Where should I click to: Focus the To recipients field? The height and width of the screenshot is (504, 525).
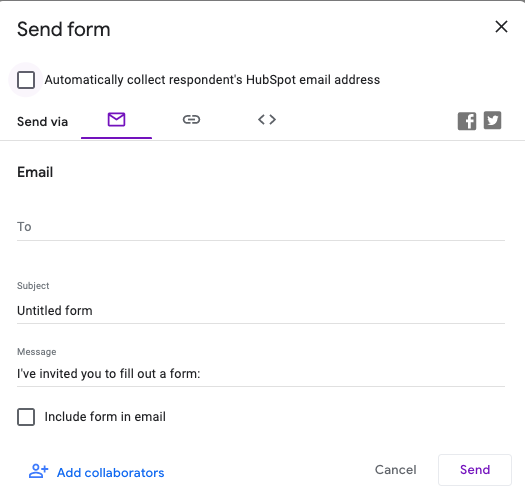click(x=261, y=227)
